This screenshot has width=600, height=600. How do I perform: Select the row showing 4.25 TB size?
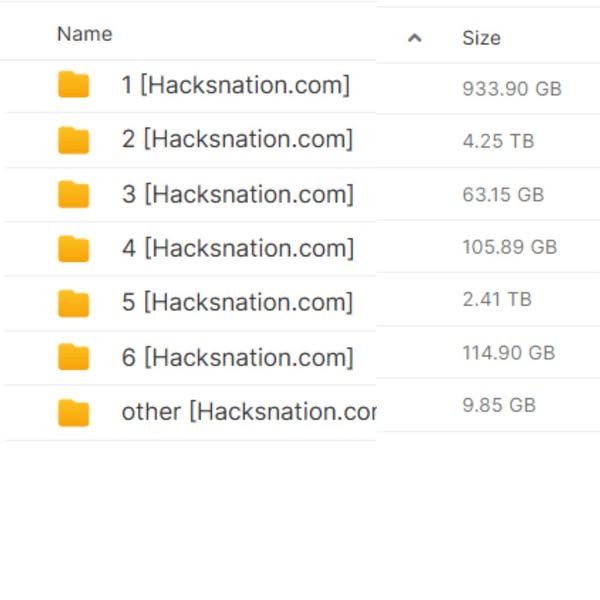[498, 141]
